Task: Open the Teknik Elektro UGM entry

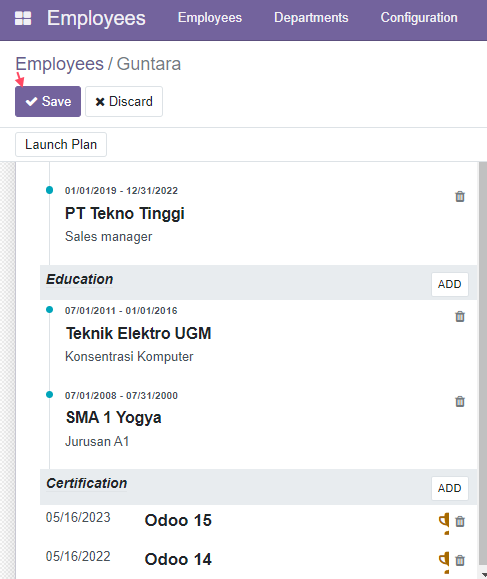Action: coord(138,333)
